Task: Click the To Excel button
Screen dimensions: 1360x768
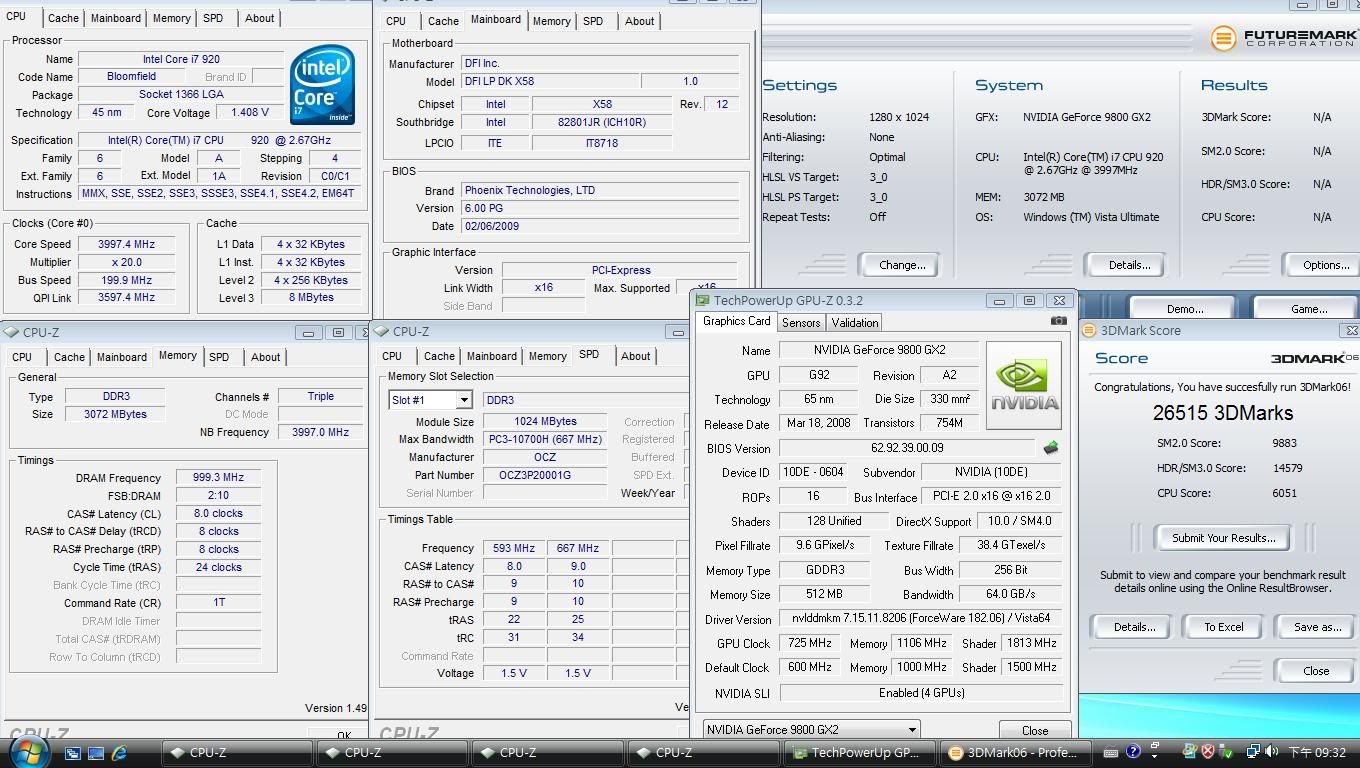Action: 1223,627
